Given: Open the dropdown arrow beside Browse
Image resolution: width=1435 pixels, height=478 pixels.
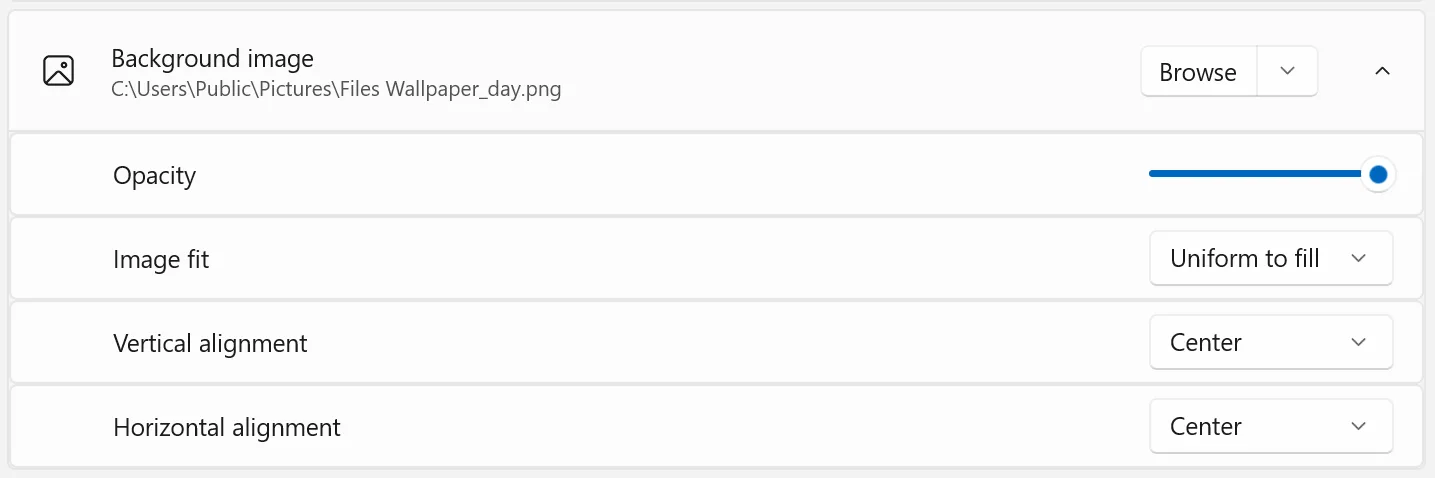Looking at the screenshot, I should click(1288, 71).
